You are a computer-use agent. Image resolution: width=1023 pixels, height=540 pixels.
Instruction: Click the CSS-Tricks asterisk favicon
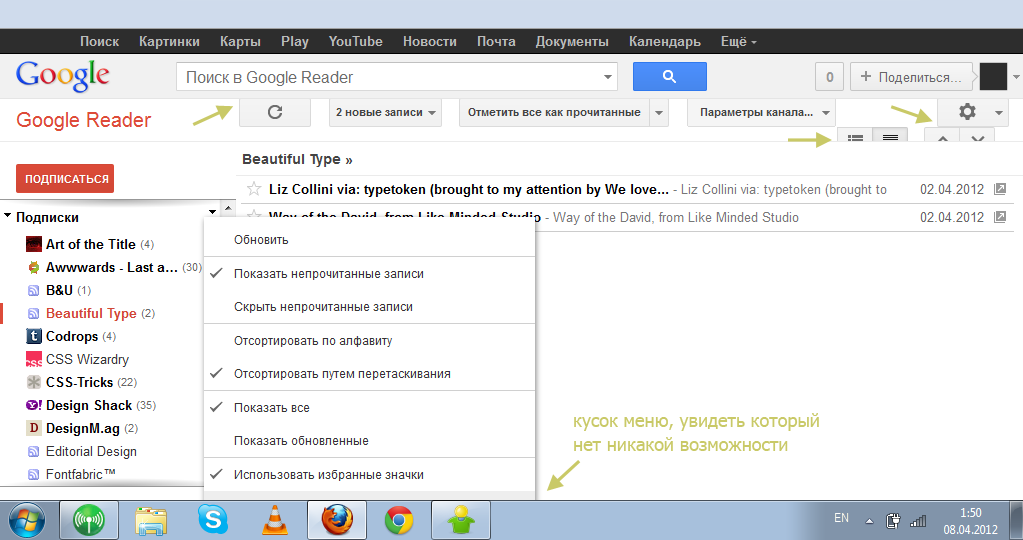pyautogui.click(x=34, y=382)
